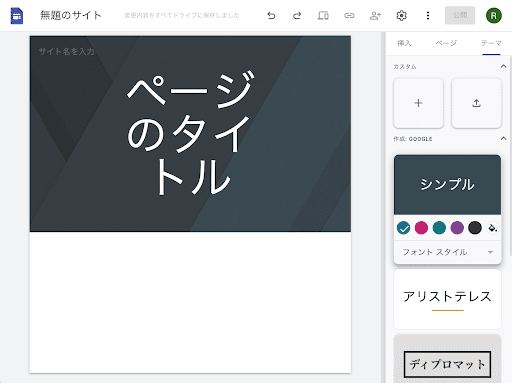Choose the checked blue color swatch
Viewport: 512px width, 383px height.
tap(403, 228)
